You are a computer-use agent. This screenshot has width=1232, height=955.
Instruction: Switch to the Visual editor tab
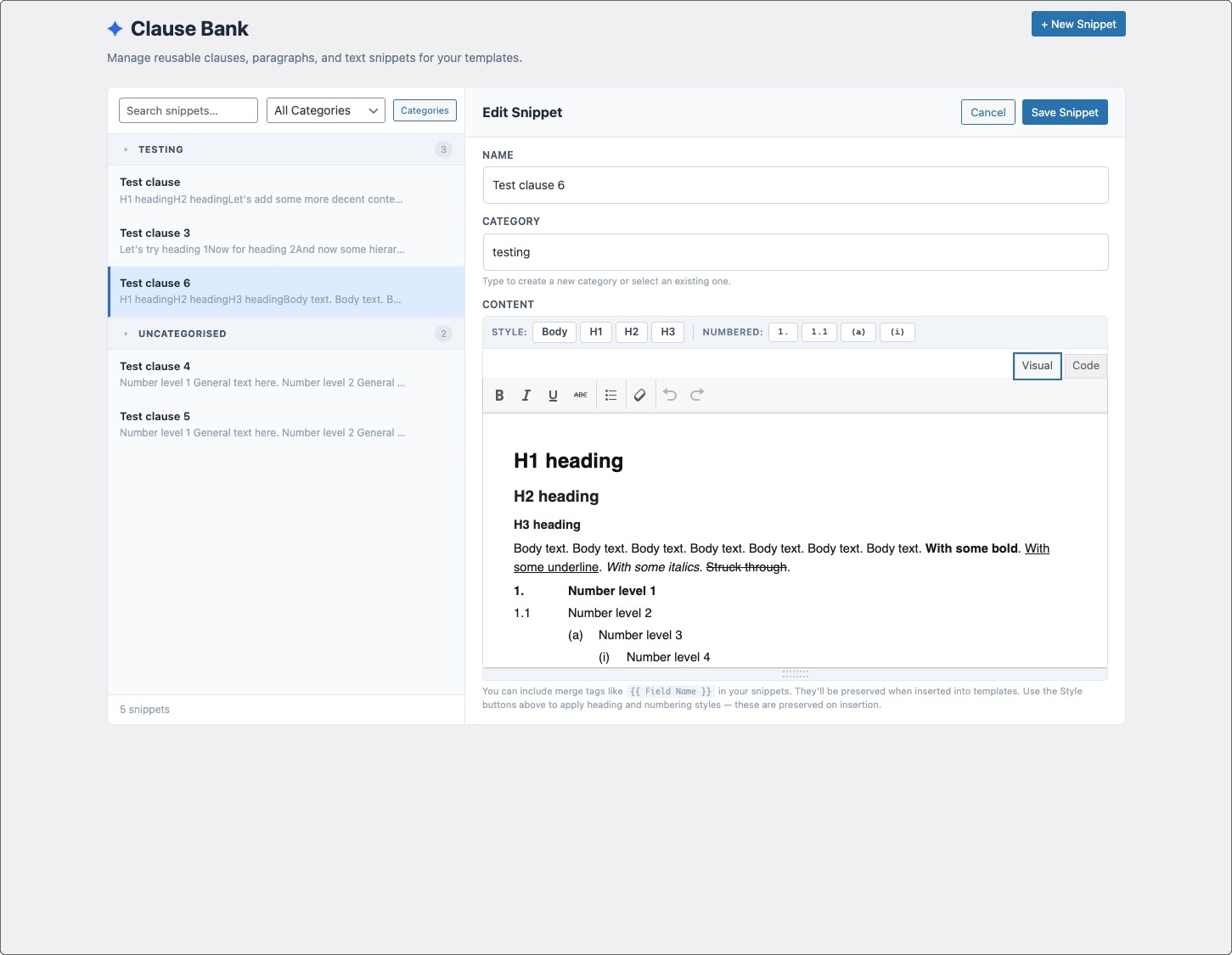[x=1037, y=366]
